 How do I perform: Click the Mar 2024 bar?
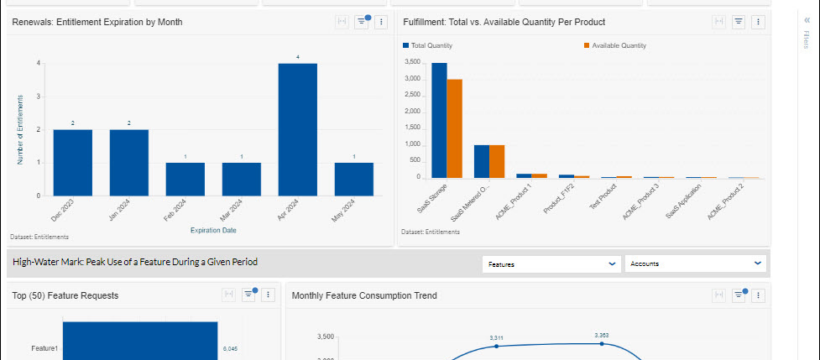coord(242,179)
